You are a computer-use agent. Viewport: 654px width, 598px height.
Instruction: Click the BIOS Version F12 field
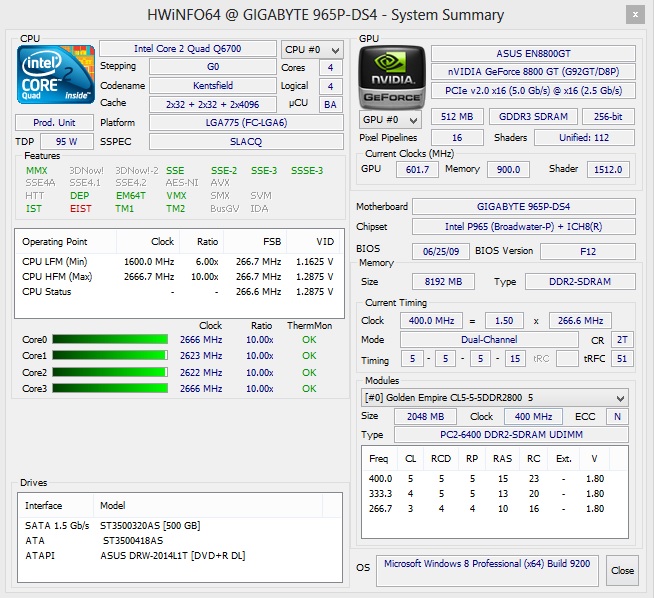[x=588, y=251]
